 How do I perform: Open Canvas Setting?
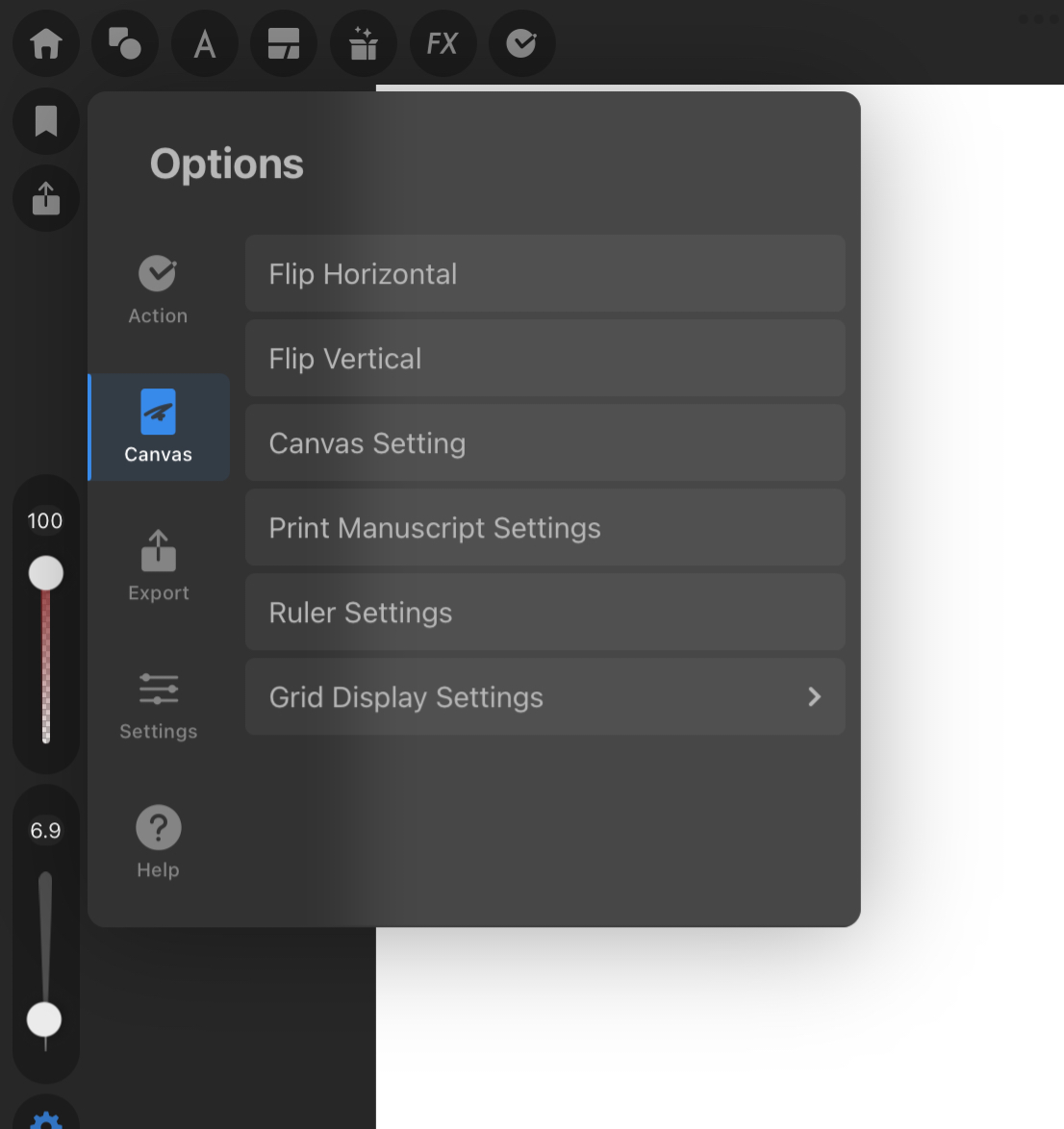[x=545, y=442]
